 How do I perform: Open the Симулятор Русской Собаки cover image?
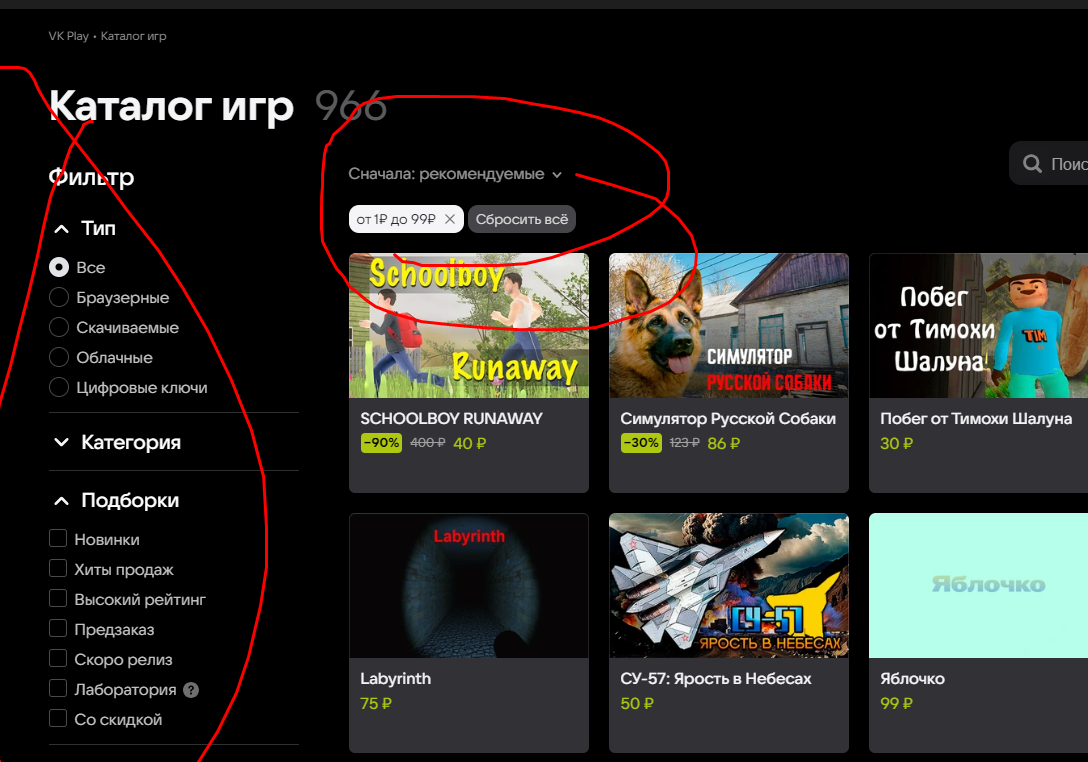click(x=729, y=325)
